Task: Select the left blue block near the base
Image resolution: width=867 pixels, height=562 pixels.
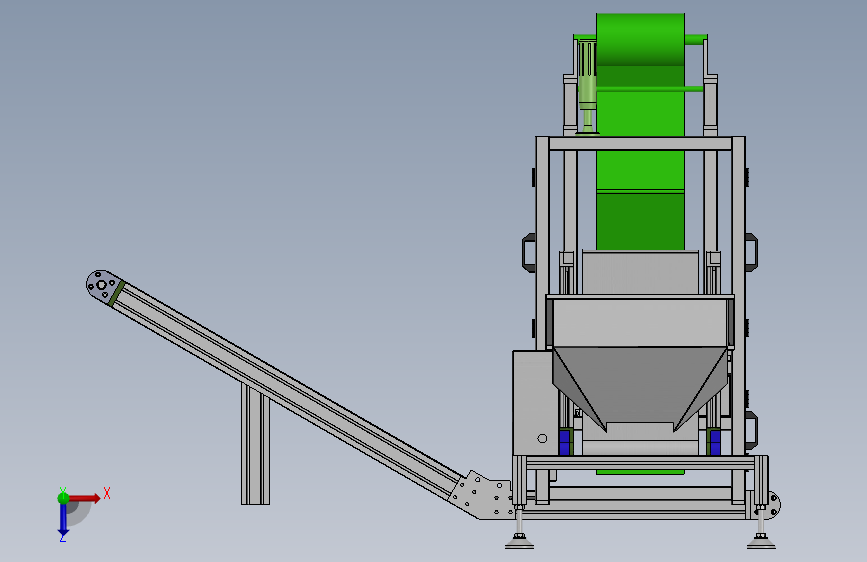Action: pyautogui.click(x=565, y=442)
